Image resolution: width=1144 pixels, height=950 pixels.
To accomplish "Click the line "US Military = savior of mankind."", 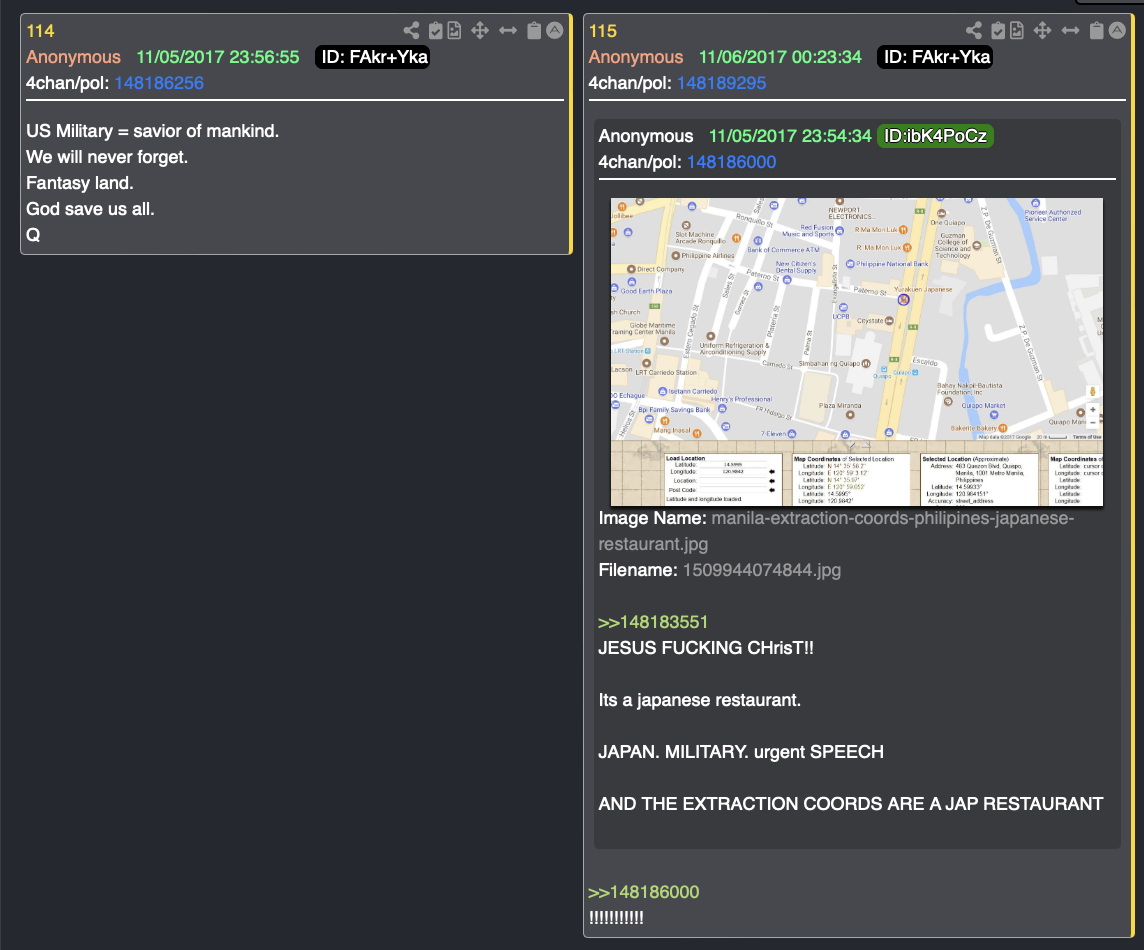I will tap(152, 131).
